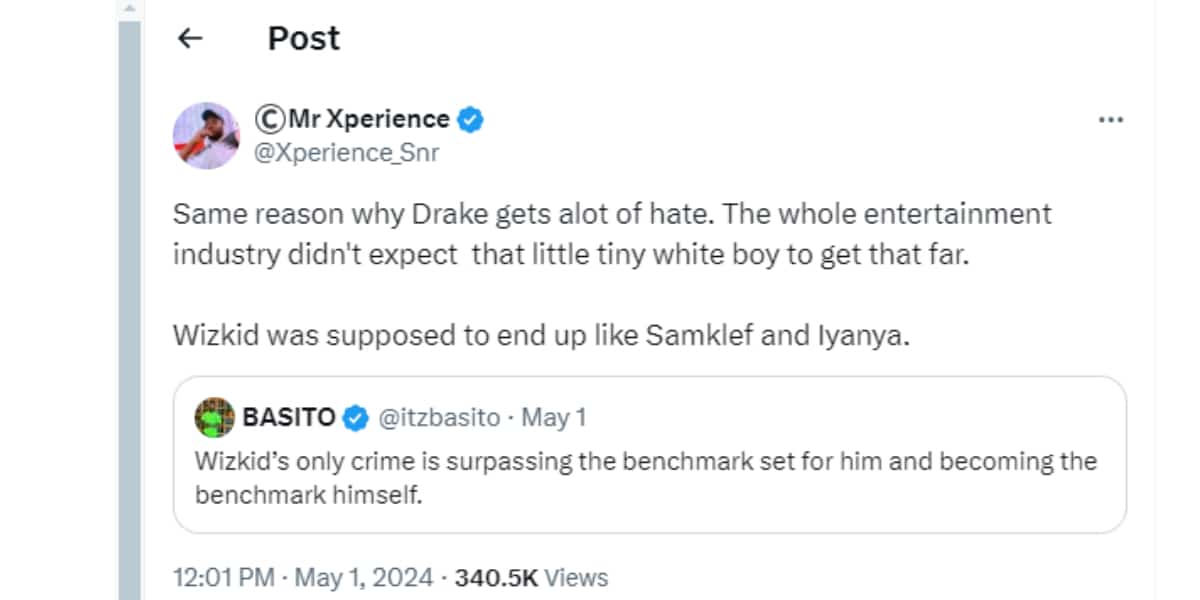The height and width of the screenshot is (600, 1200).
Task: Click the tweet text about Drake
Action: (612, 233)
